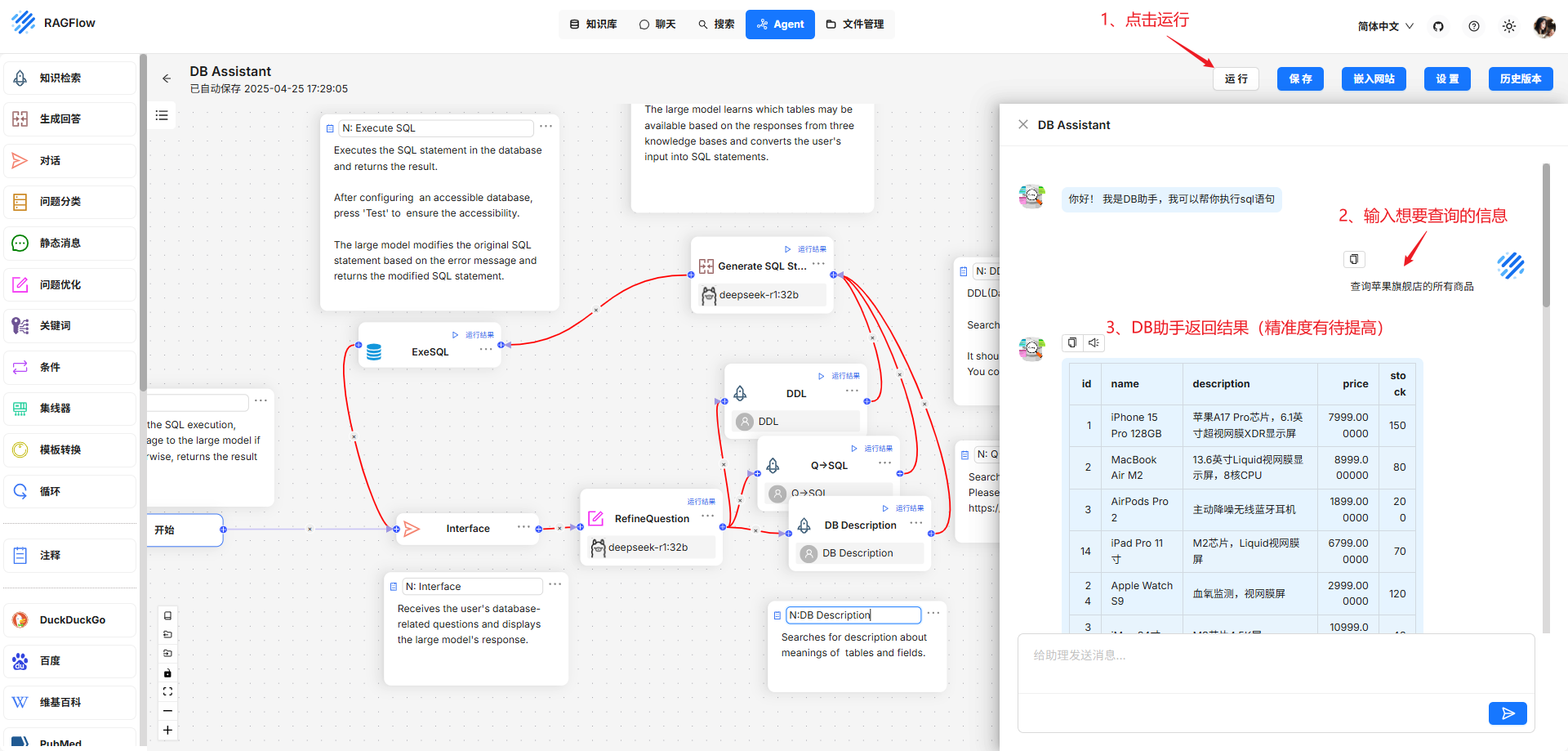Select the 循环 component

69,491
